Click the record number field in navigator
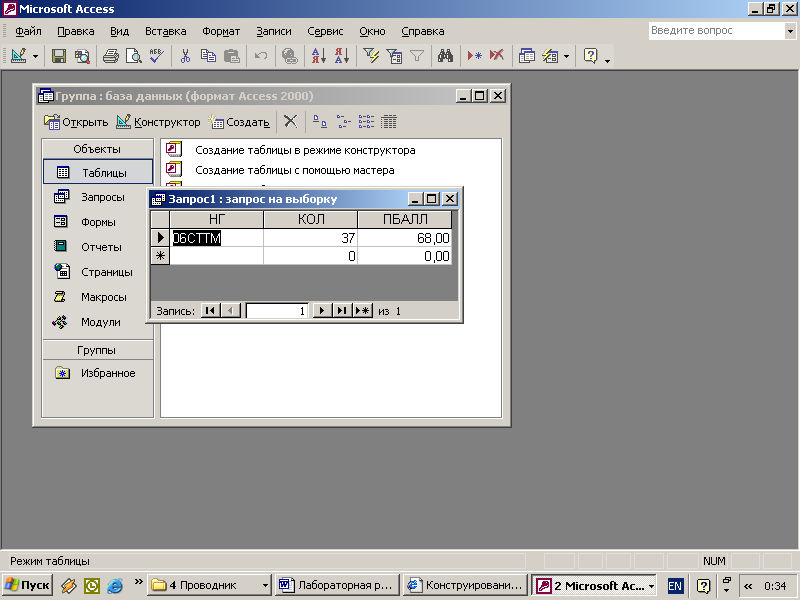This screenshot has width=800, height=600. [277, 311]
